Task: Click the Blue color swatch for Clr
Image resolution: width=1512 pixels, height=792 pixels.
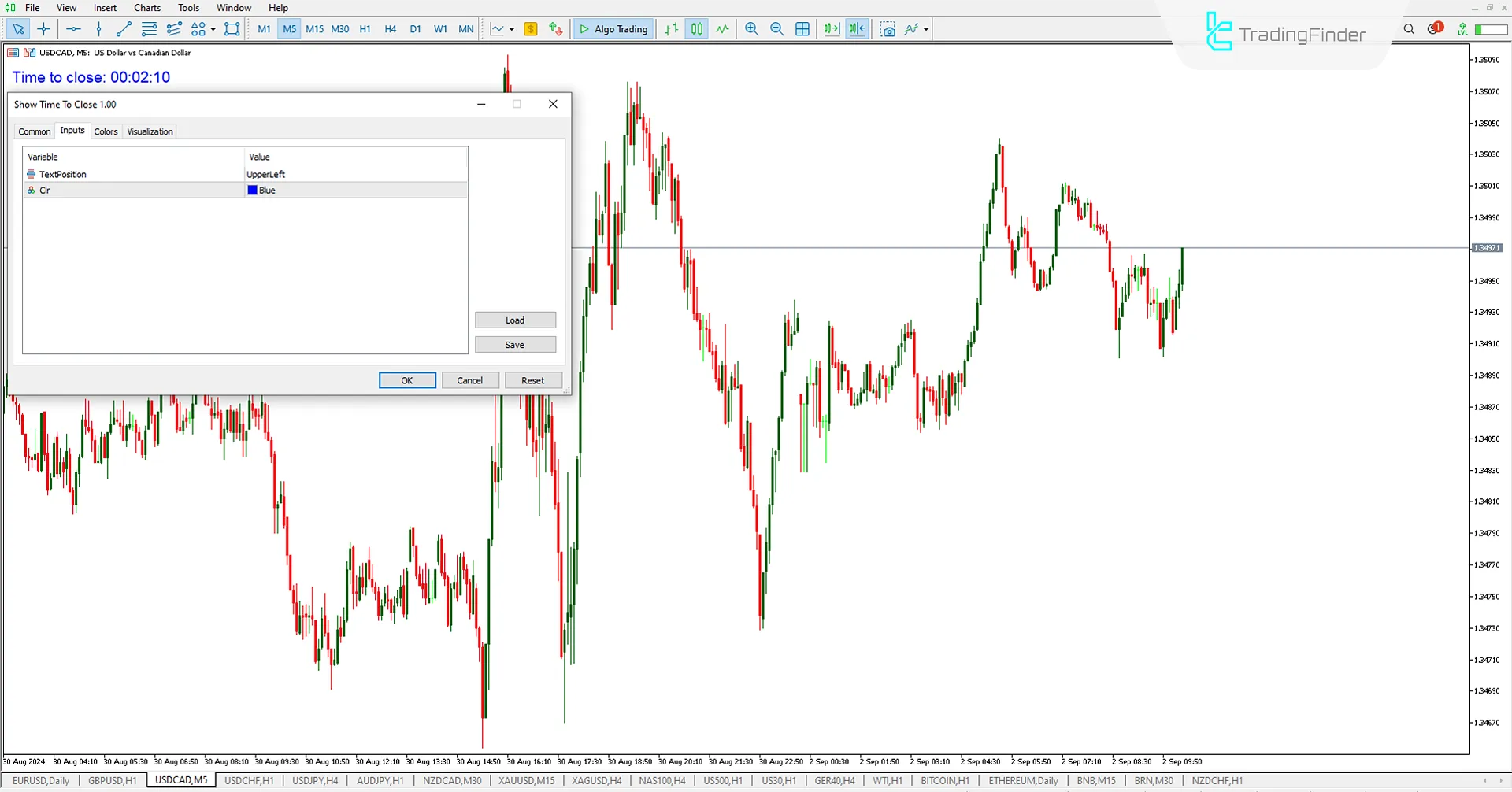Action: coord(252,190)
